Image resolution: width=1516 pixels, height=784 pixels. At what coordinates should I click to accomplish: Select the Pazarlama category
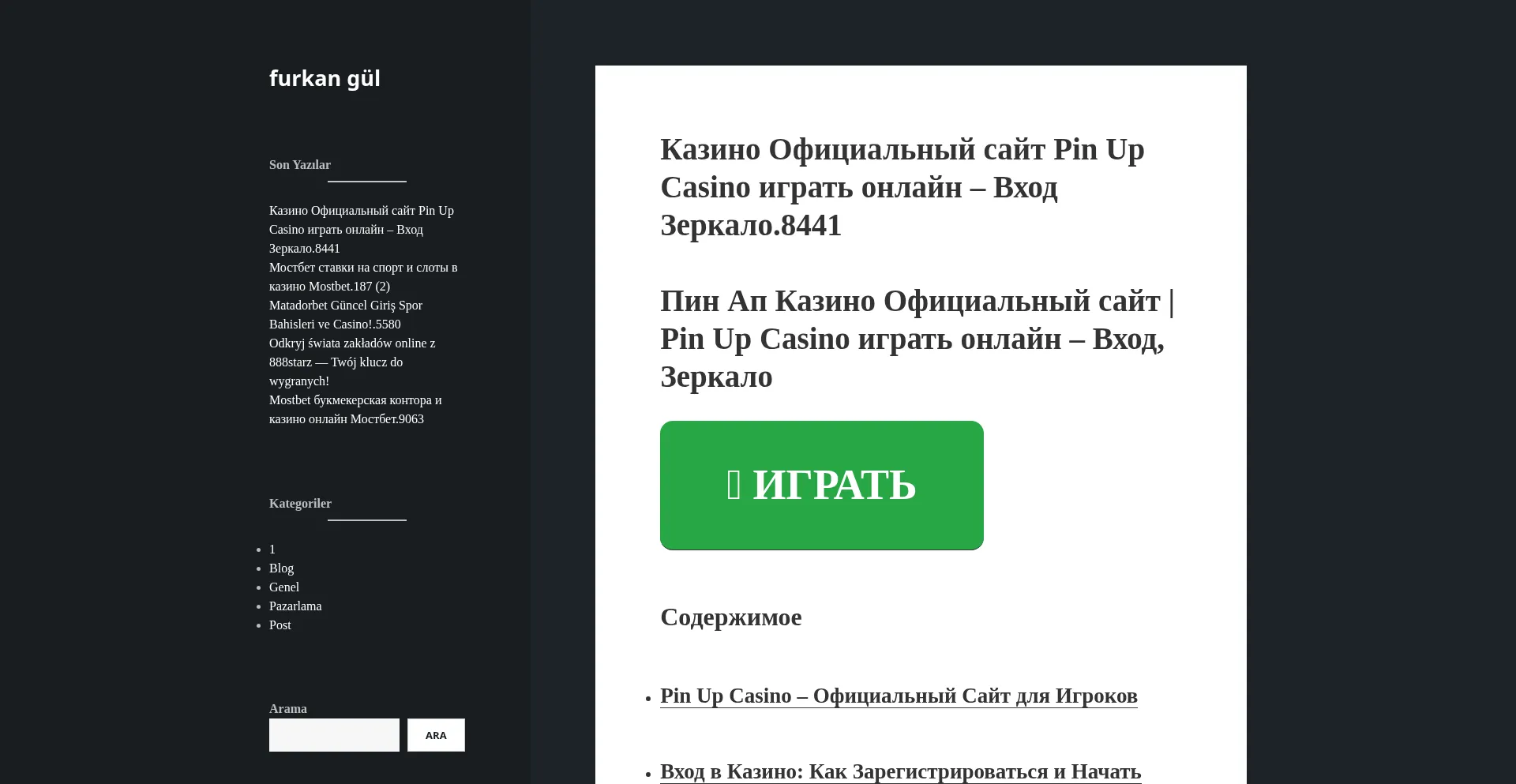[295, 606]
